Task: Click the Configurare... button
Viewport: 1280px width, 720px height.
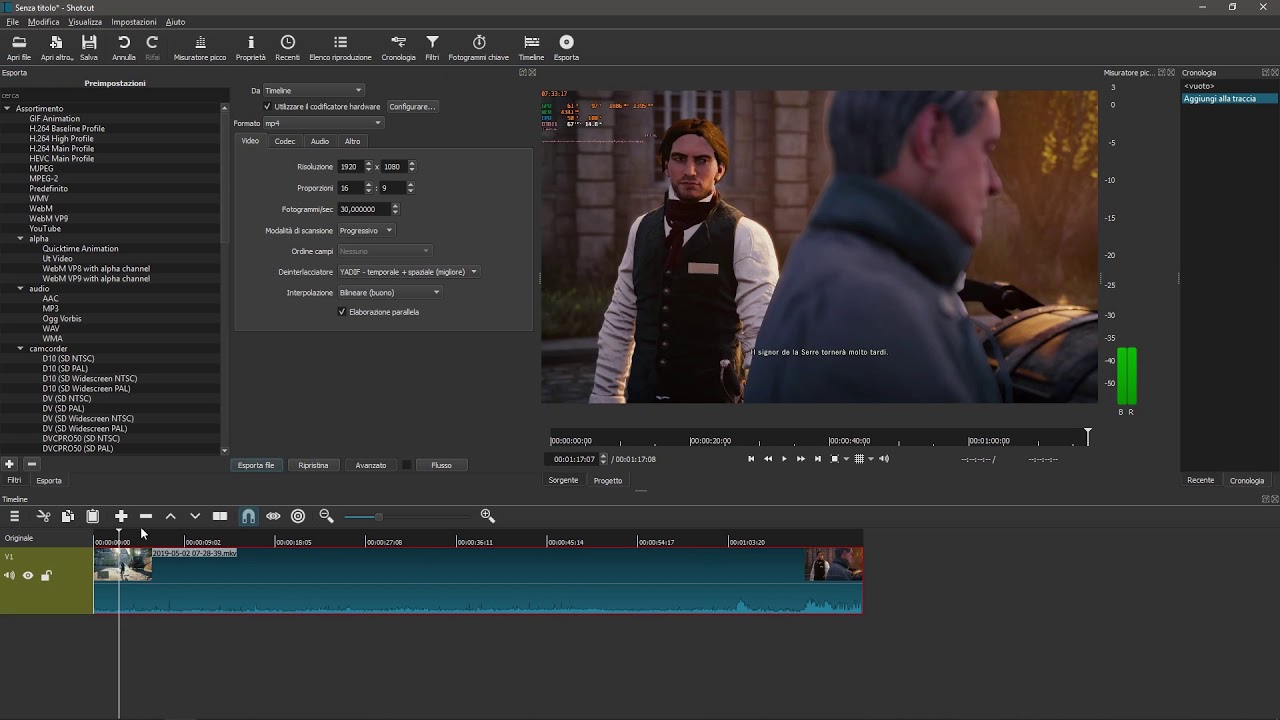Action: (411, 106)
